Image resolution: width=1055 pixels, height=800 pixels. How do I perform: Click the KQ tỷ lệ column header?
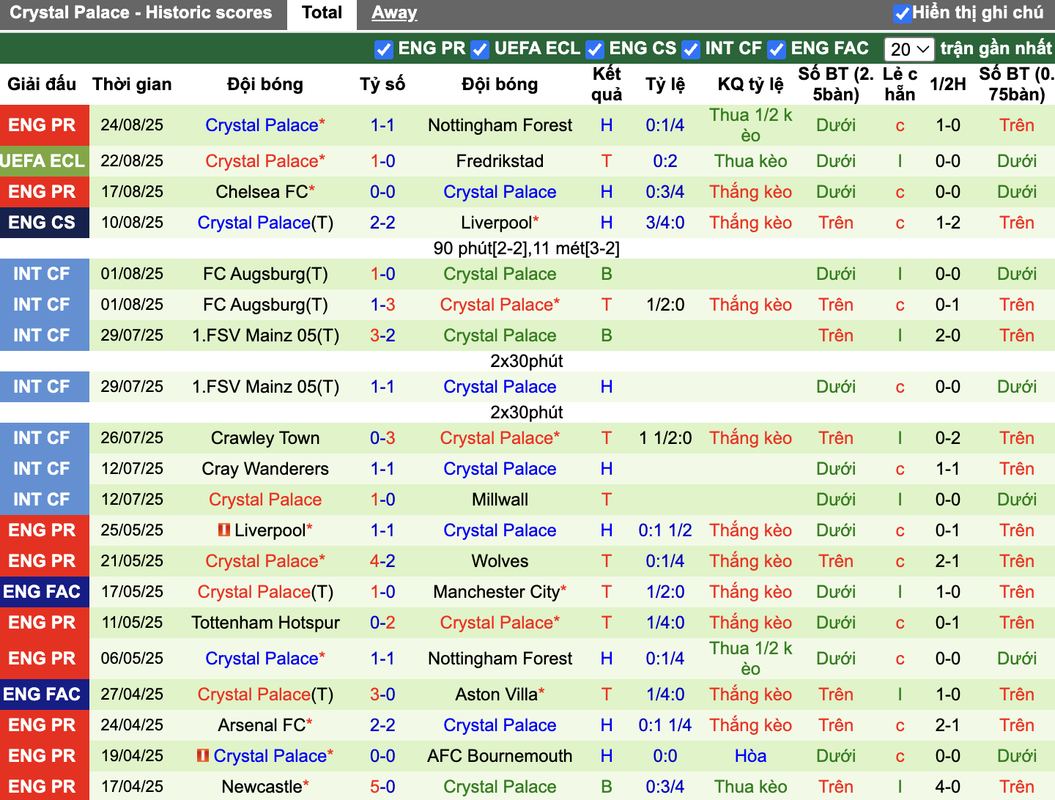tap(750, 84)
